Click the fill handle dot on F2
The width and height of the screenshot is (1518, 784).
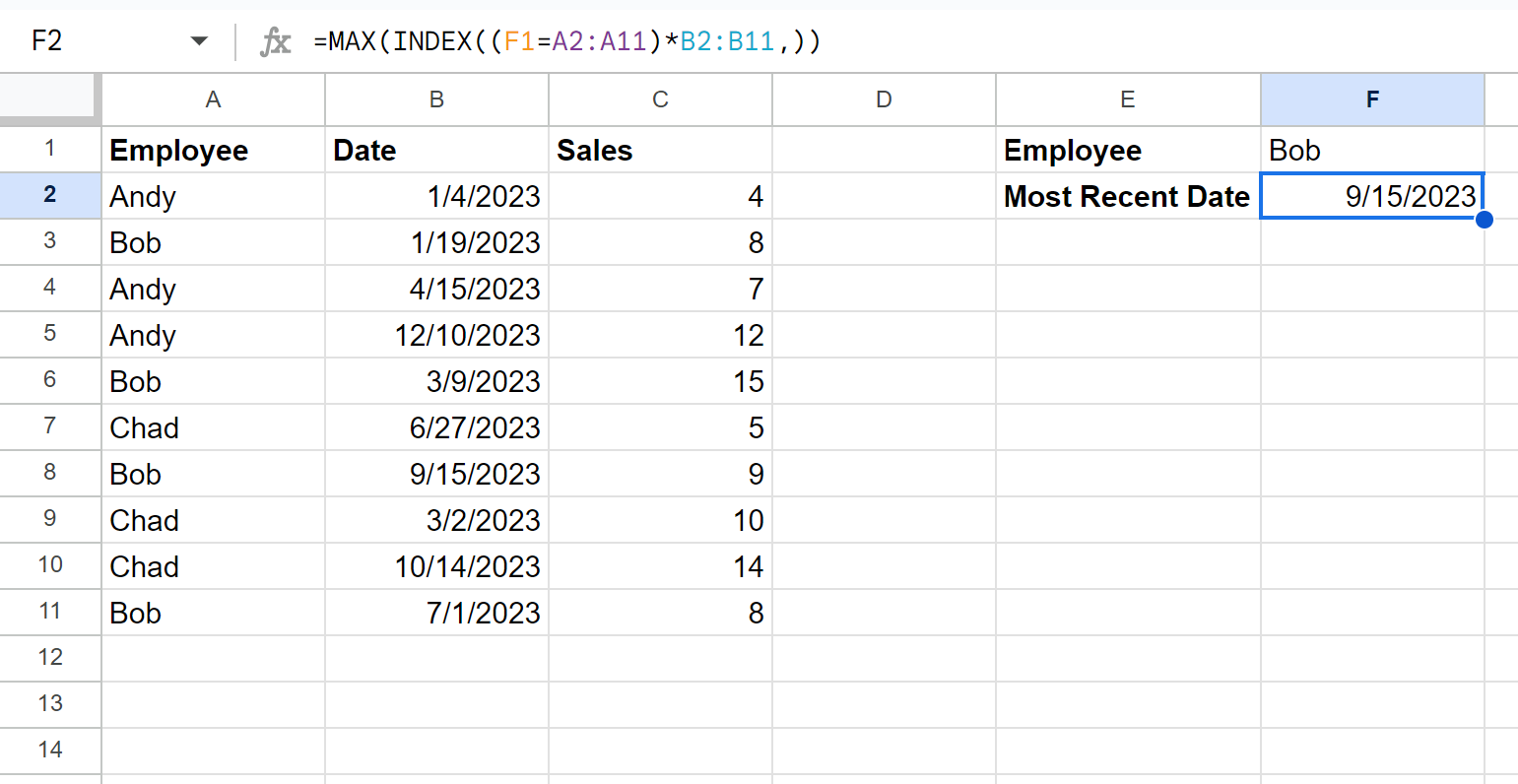(x=1484, y=219)
